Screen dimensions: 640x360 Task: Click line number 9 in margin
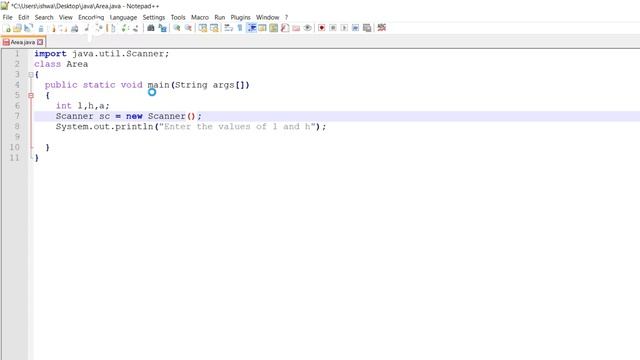[x=17, y=137]
